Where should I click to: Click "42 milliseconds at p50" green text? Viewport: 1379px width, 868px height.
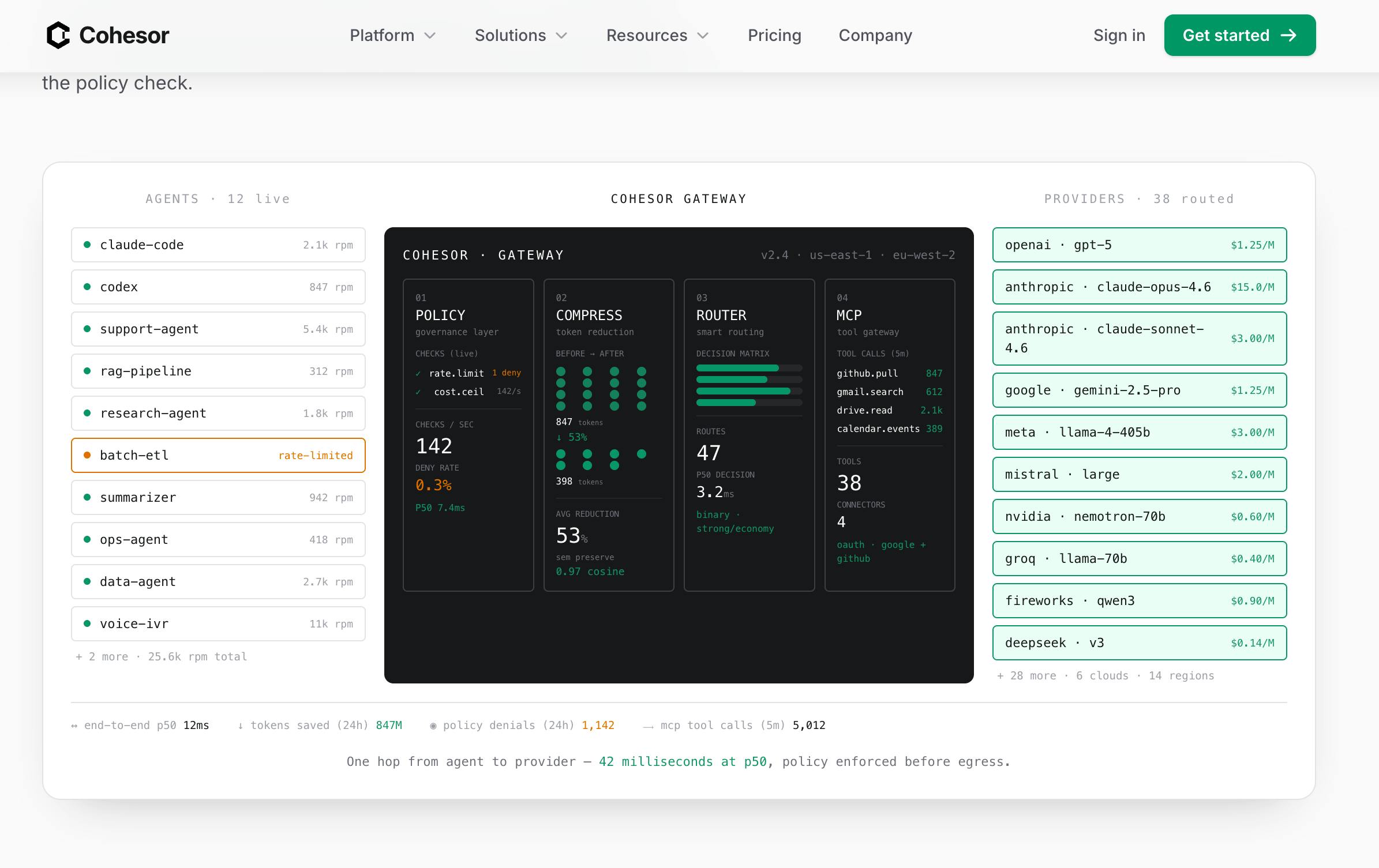coord(683,762)
